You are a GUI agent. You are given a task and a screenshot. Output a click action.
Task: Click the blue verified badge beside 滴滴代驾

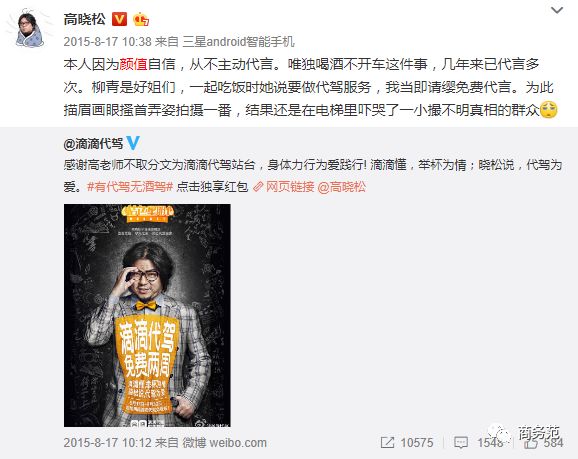click(133, 143)
